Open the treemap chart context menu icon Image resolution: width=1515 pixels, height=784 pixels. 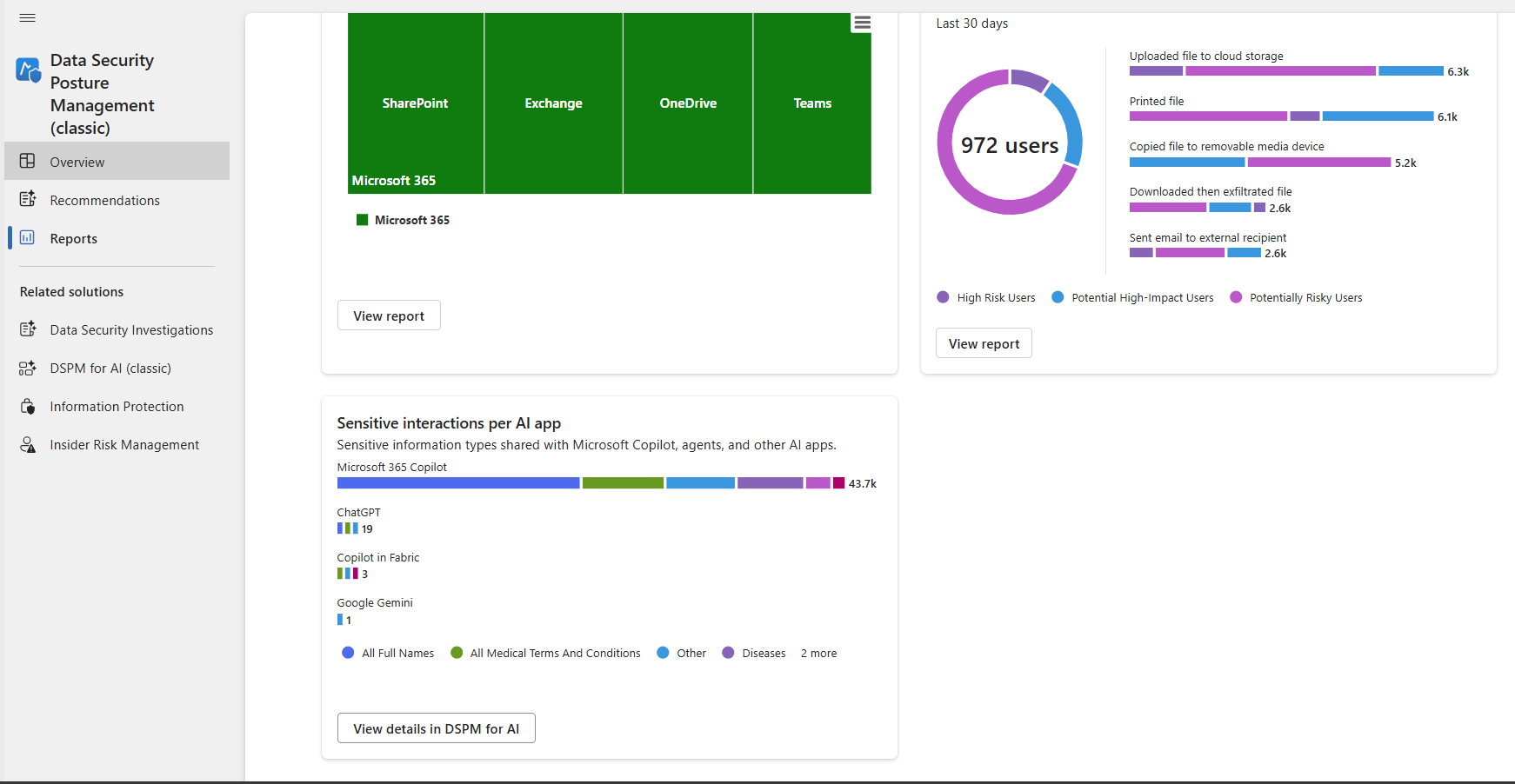(862, 23)
